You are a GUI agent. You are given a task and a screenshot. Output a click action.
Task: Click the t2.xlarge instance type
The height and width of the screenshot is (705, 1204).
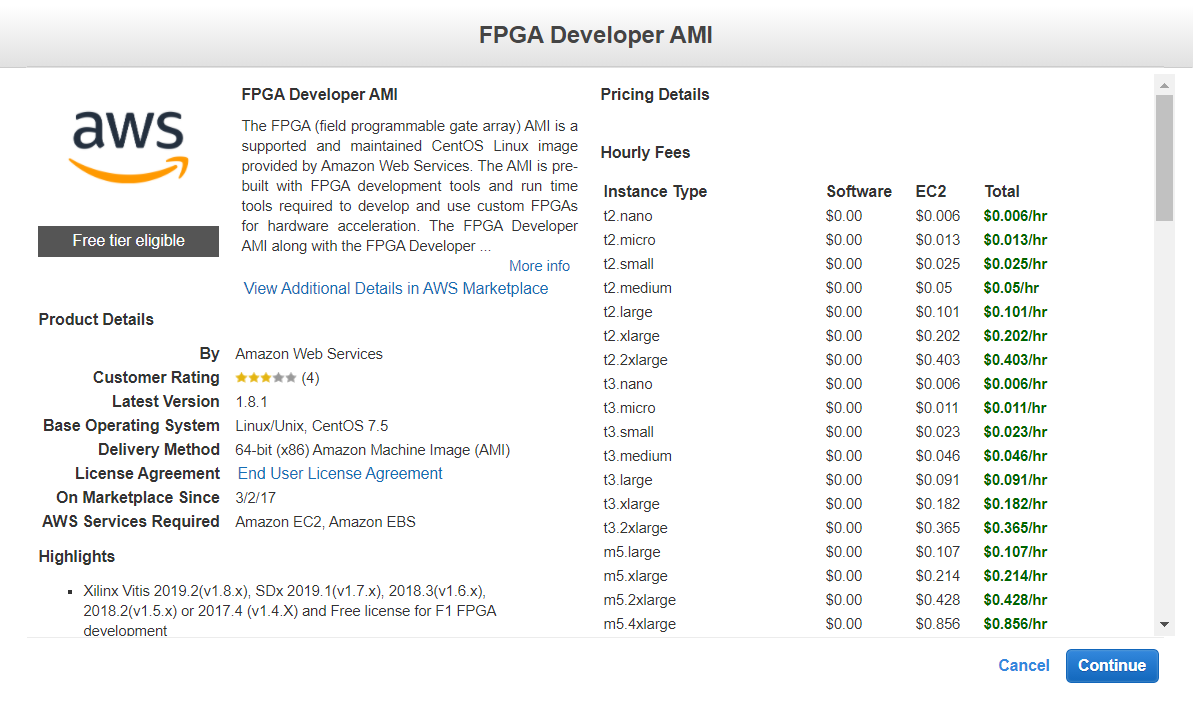(631, 336)
